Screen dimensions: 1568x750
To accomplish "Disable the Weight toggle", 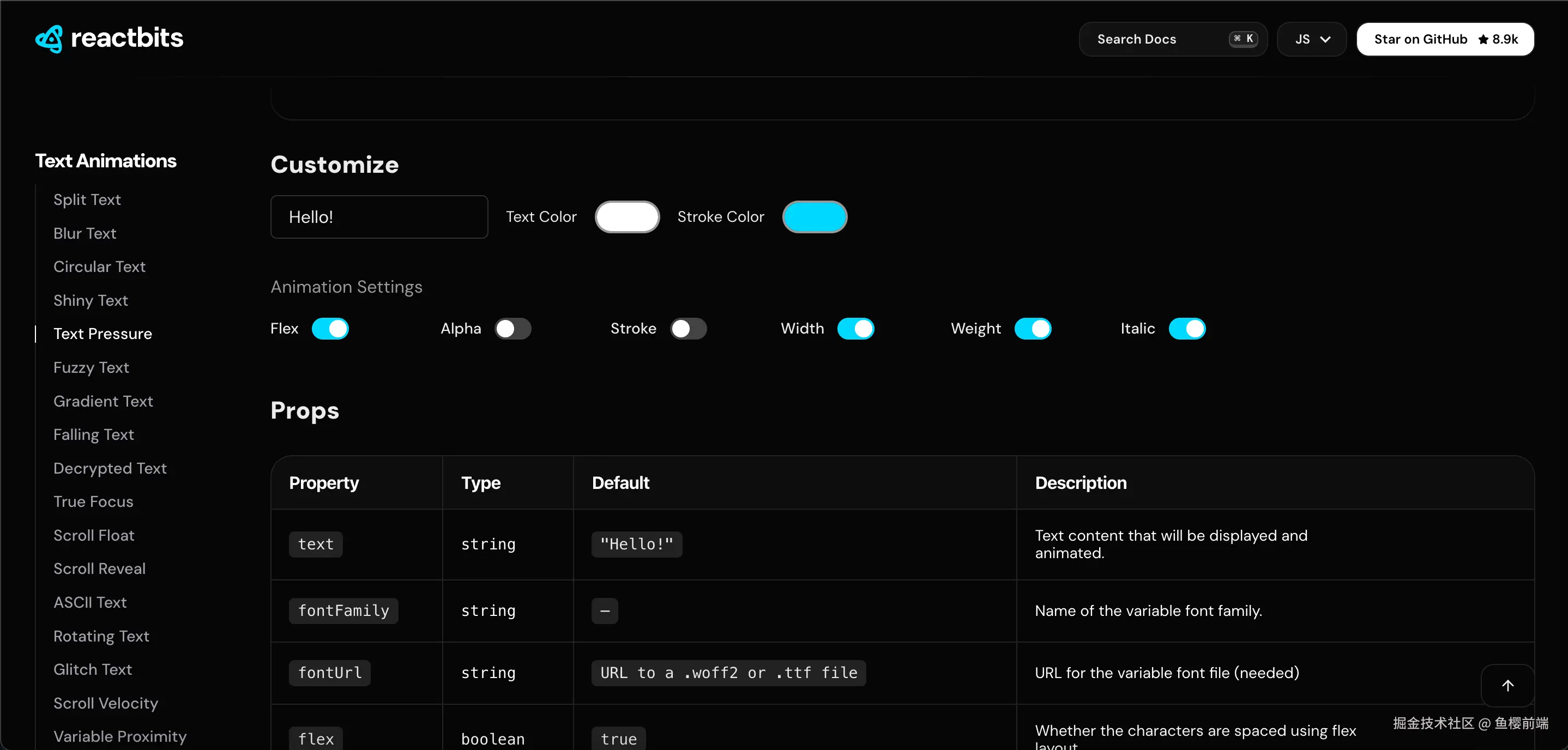I will (1033, 329).
